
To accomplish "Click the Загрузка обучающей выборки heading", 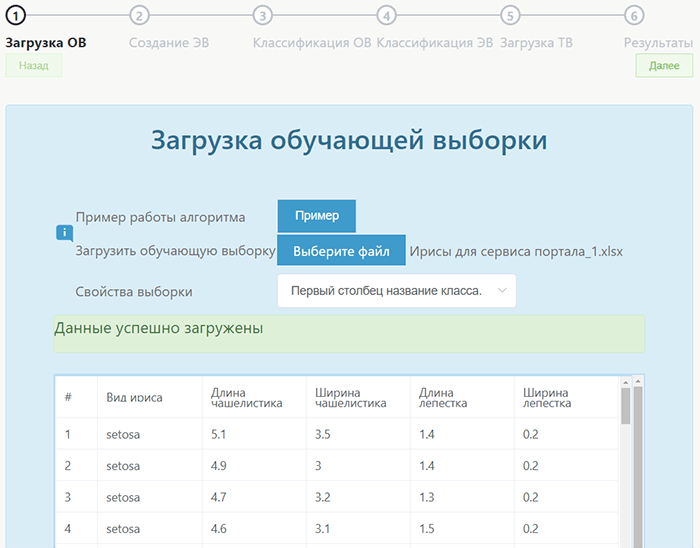I will click(349, 140).
